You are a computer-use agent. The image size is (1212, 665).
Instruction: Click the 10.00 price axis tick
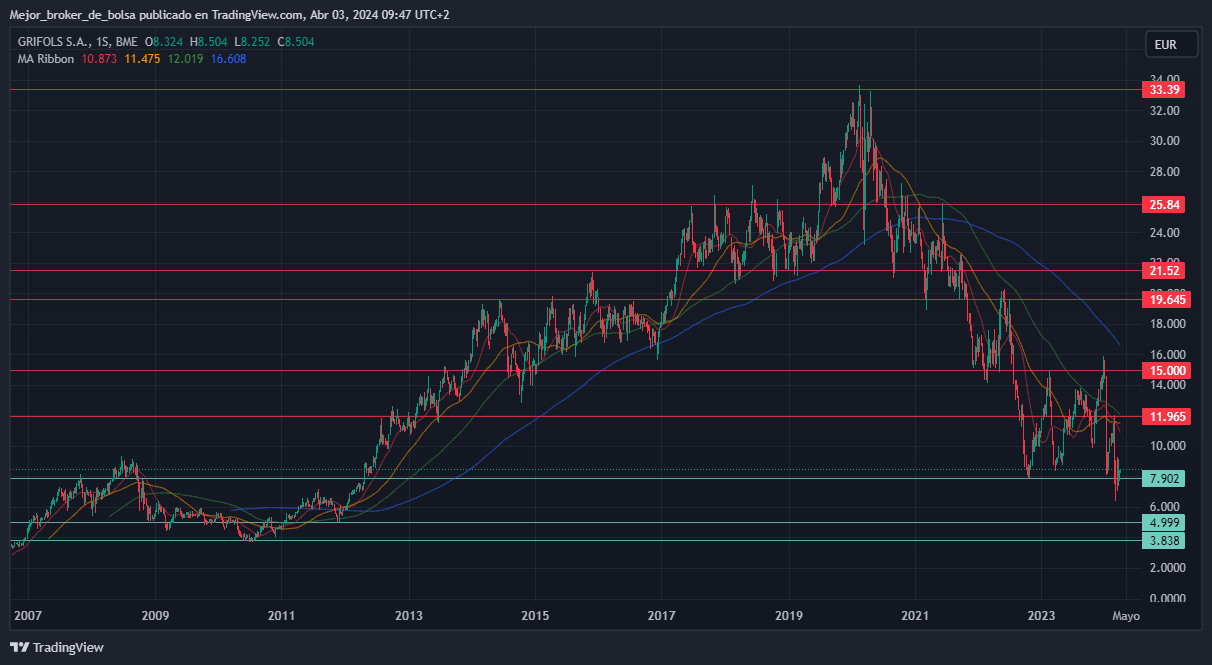(x=1166, y=446)
